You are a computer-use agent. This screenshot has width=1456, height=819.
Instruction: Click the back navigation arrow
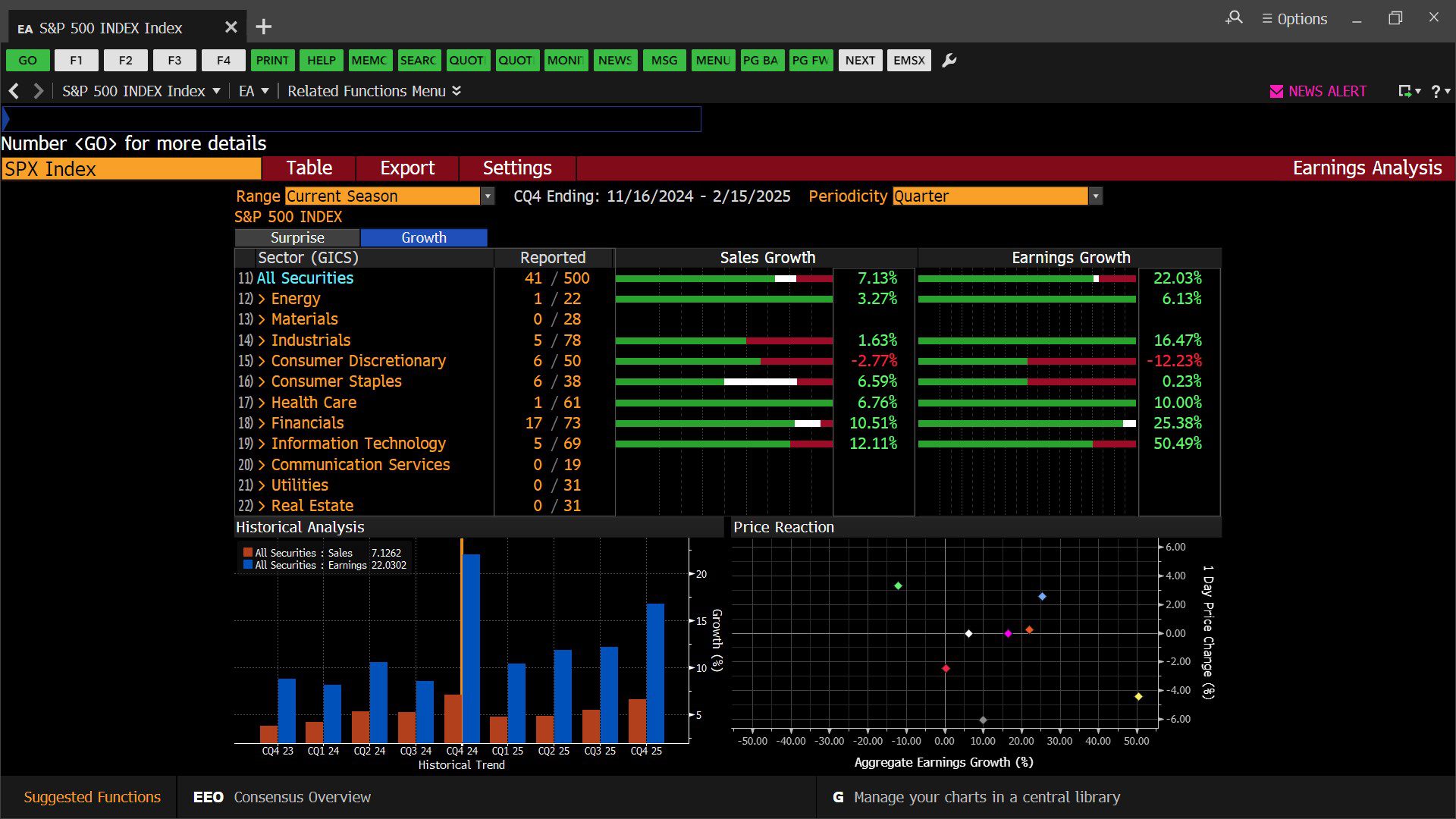(14, 91)
